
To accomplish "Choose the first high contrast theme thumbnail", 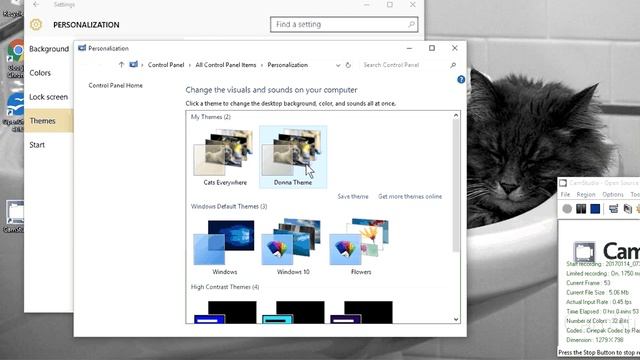I will tap(225, 312).
